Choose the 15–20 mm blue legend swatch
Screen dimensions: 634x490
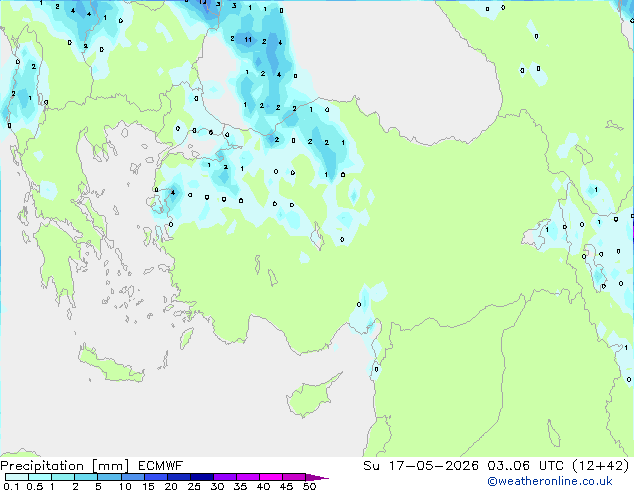(155, 477)
